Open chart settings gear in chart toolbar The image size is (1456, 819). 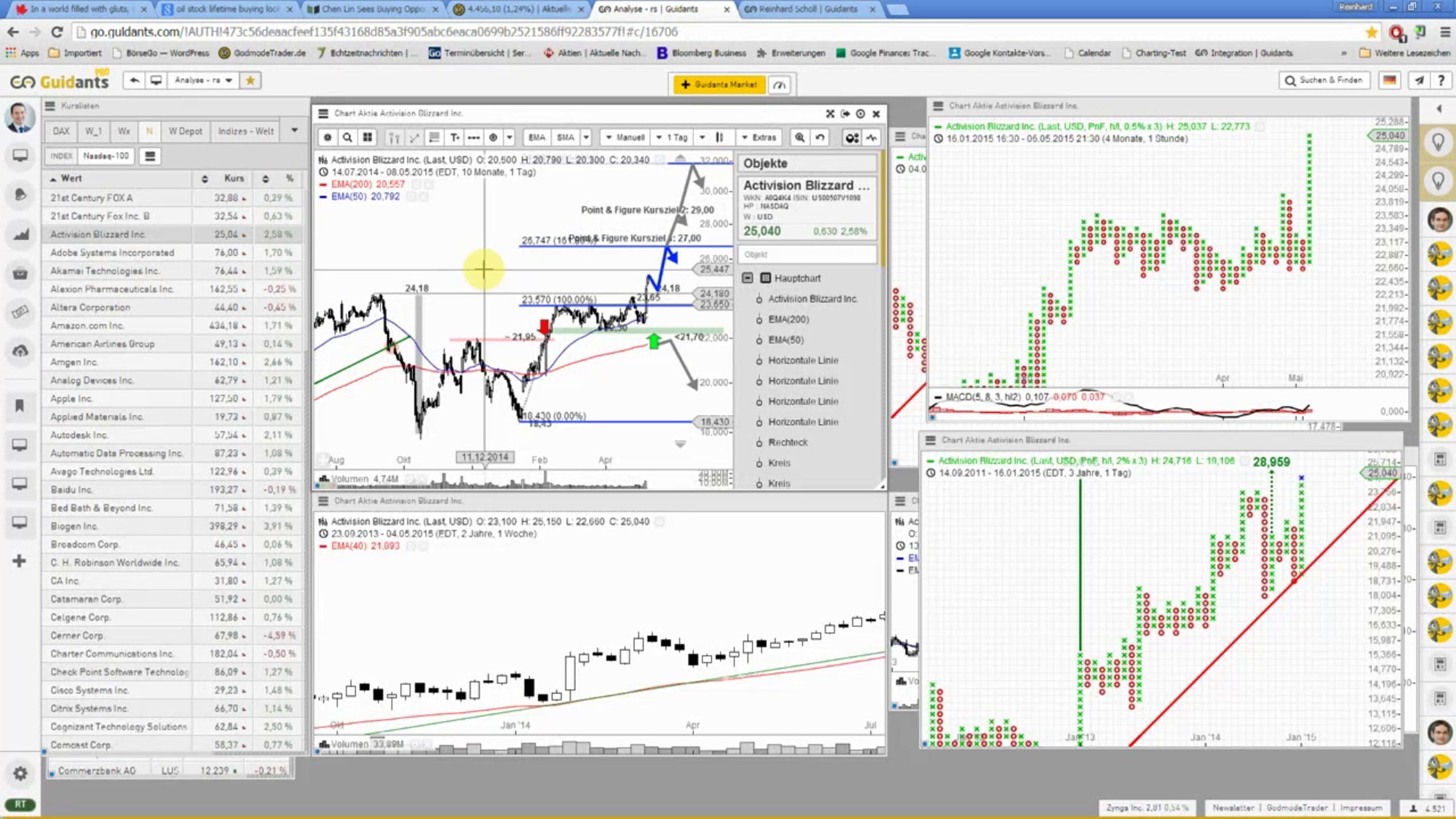[328, 138]
